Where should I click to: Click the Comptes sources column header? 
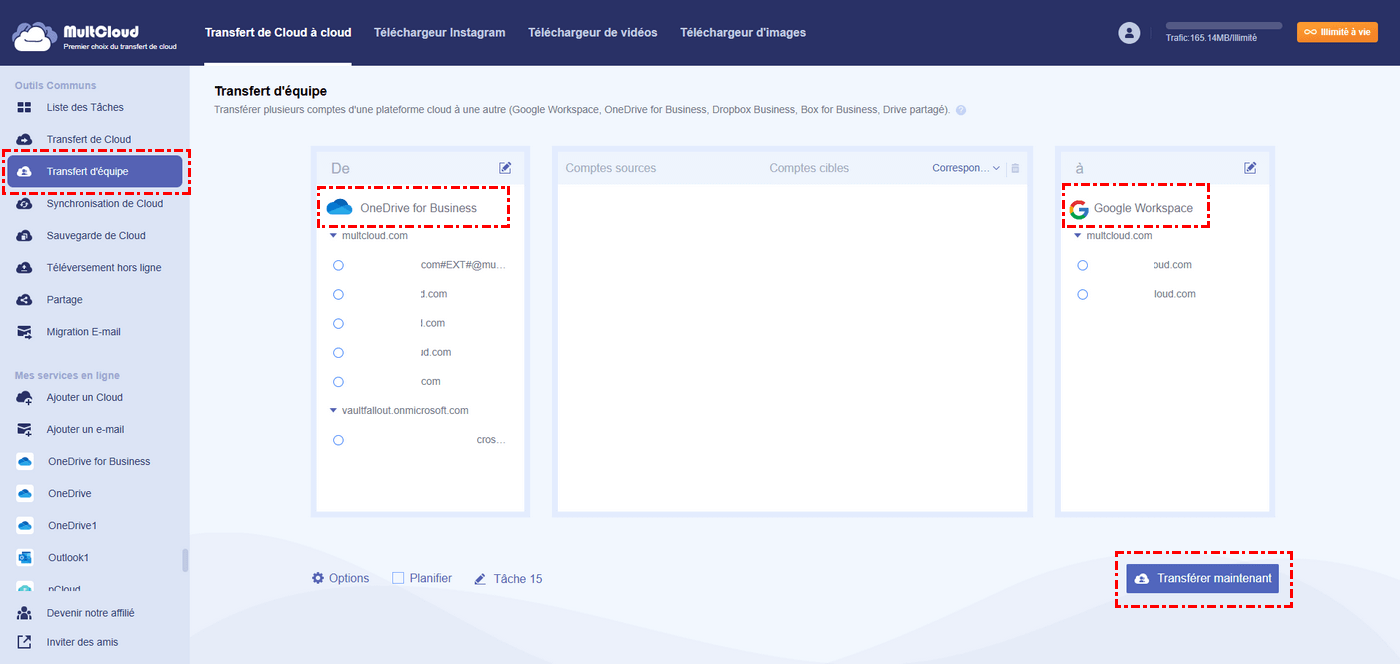611,168
